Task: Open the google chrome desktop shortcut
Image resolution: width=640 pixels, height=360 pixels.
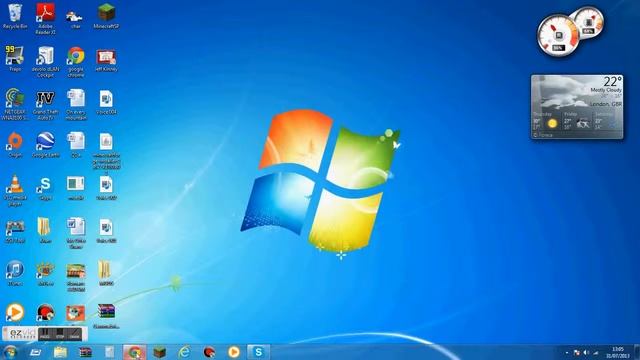Action: 76,61
